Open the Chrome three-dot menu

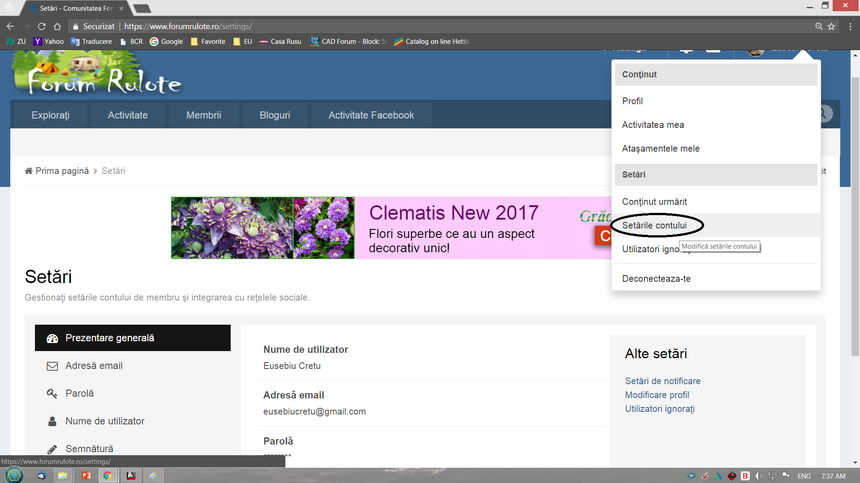click(850, 26)
